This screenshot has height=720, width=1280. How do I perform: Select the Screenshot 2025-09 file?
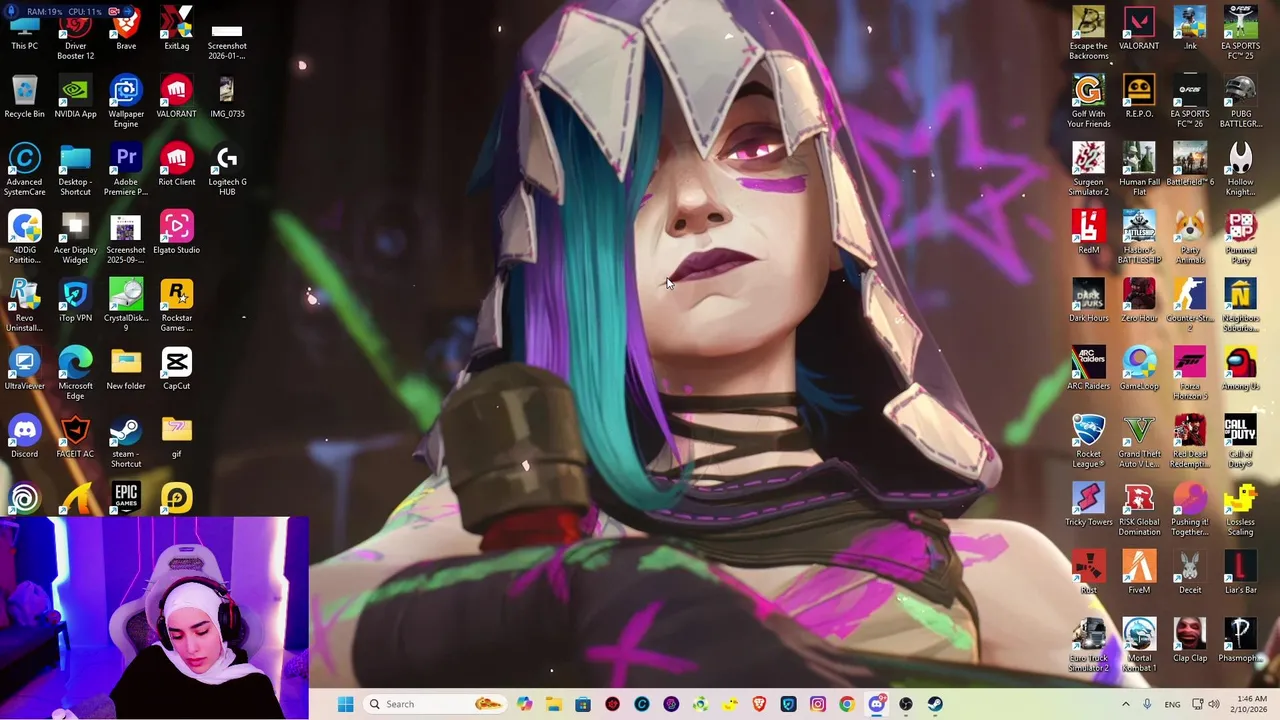click(126, 238)
